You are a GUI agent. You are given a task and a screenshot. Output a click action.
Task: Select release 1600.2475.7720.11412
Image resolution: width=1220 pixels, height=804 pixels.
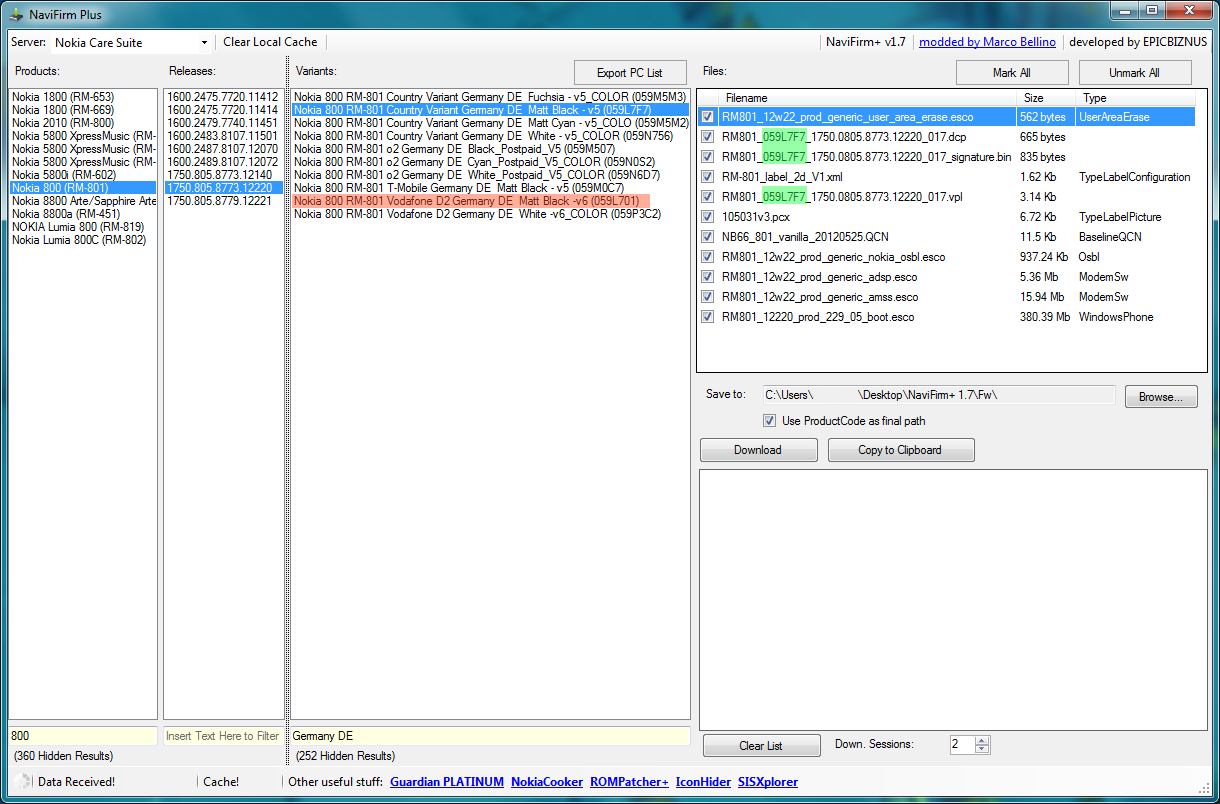(x=224, y=97)
